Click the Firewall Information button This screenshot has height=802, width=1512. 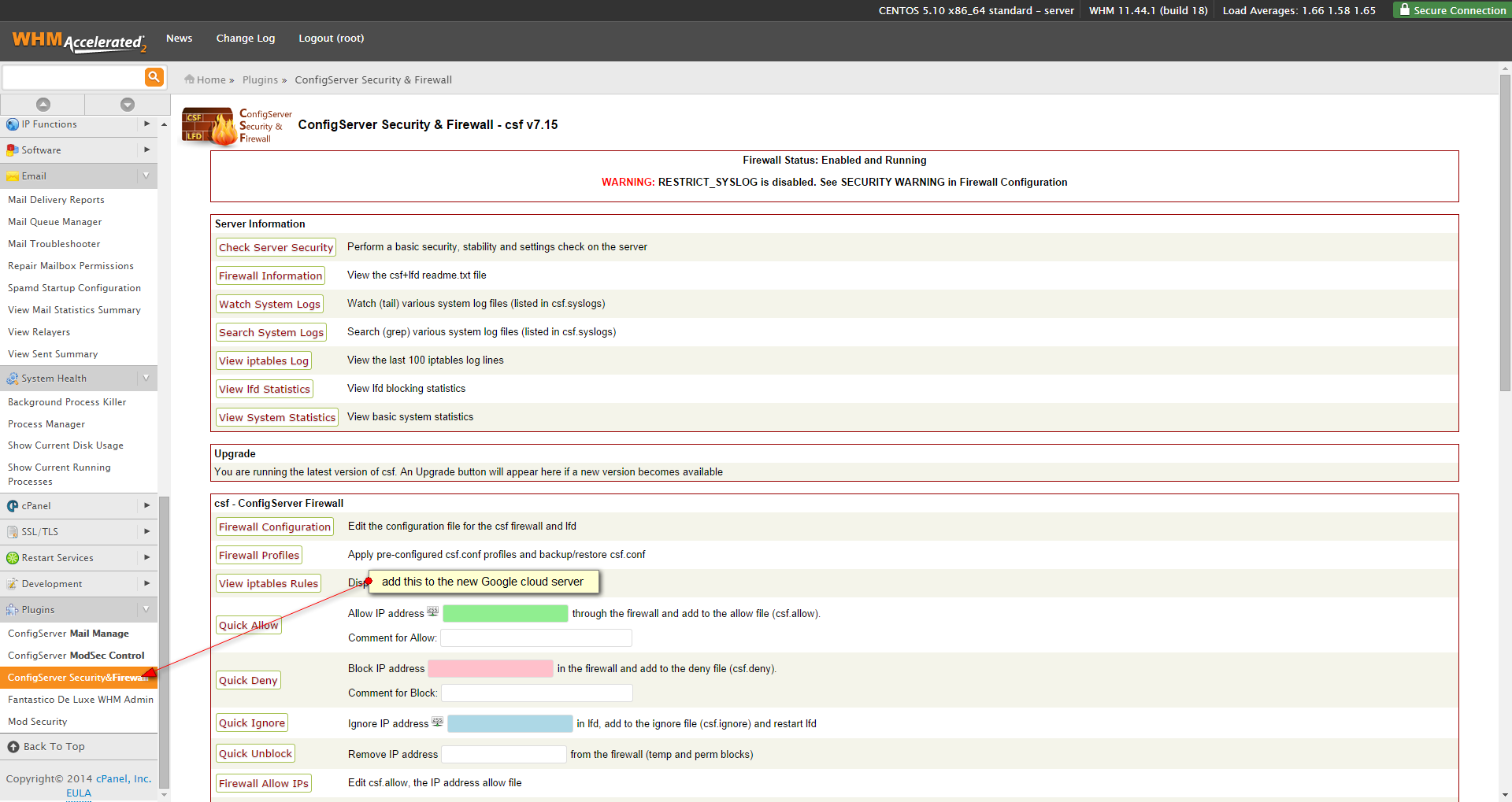271,275
